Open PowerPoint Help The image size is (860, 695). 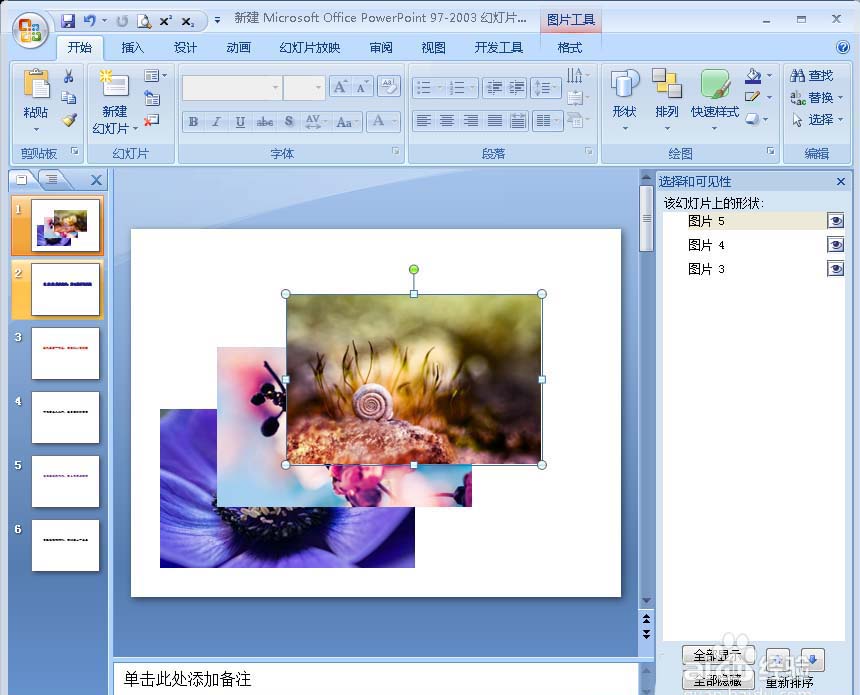[843, 47]
